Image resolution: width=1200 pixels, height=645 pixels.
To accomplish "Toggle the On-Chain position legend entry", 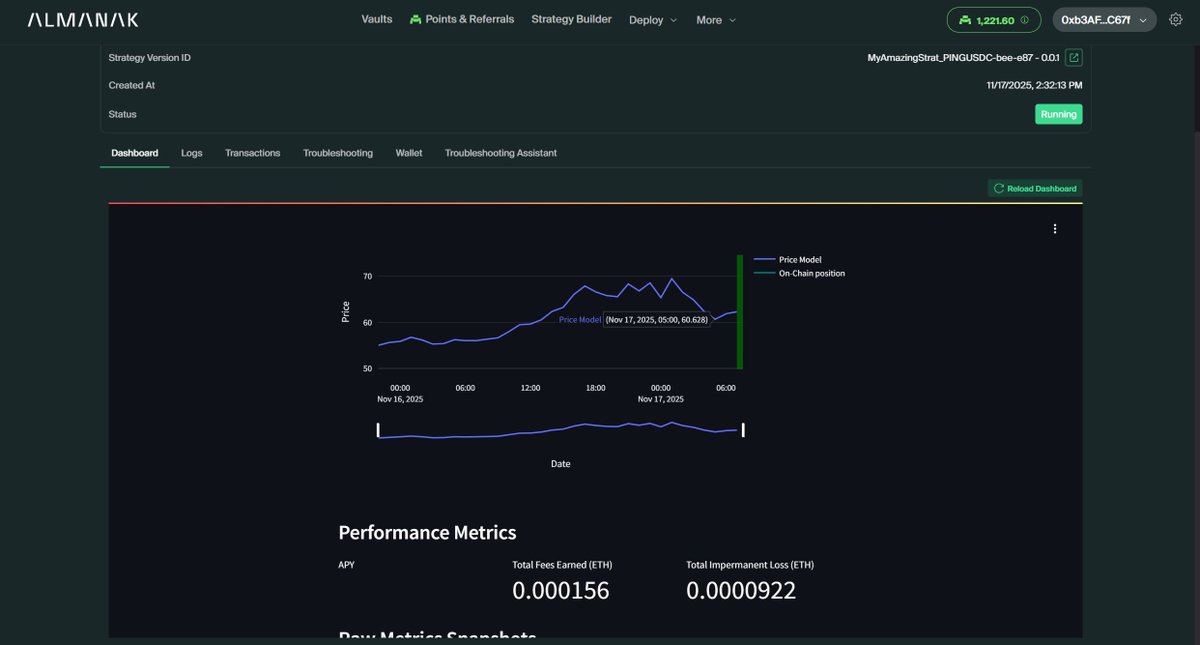I will tap(811, 272).
